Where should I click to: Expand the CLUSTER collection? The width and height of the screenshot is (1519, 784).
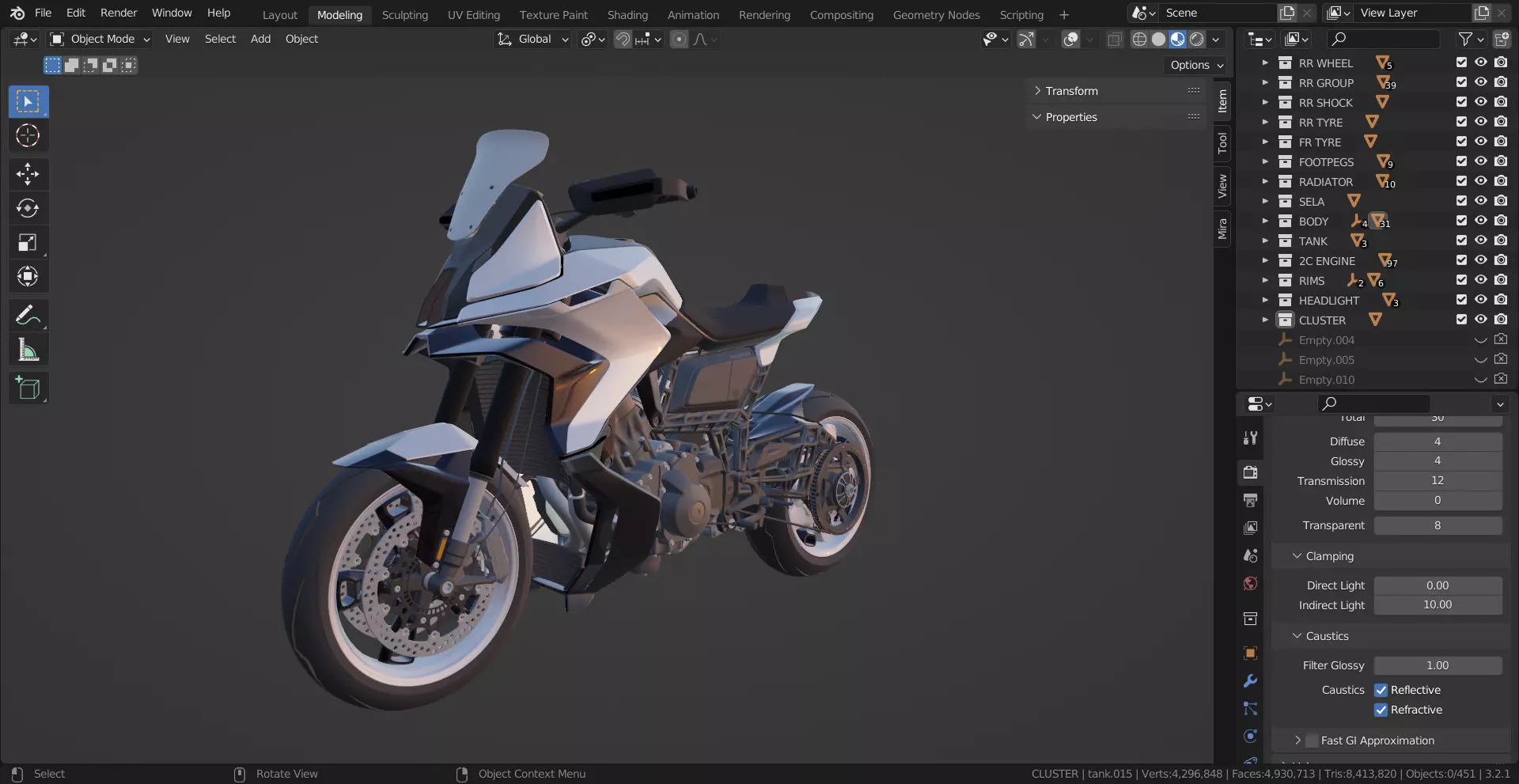coord(1265,320)
